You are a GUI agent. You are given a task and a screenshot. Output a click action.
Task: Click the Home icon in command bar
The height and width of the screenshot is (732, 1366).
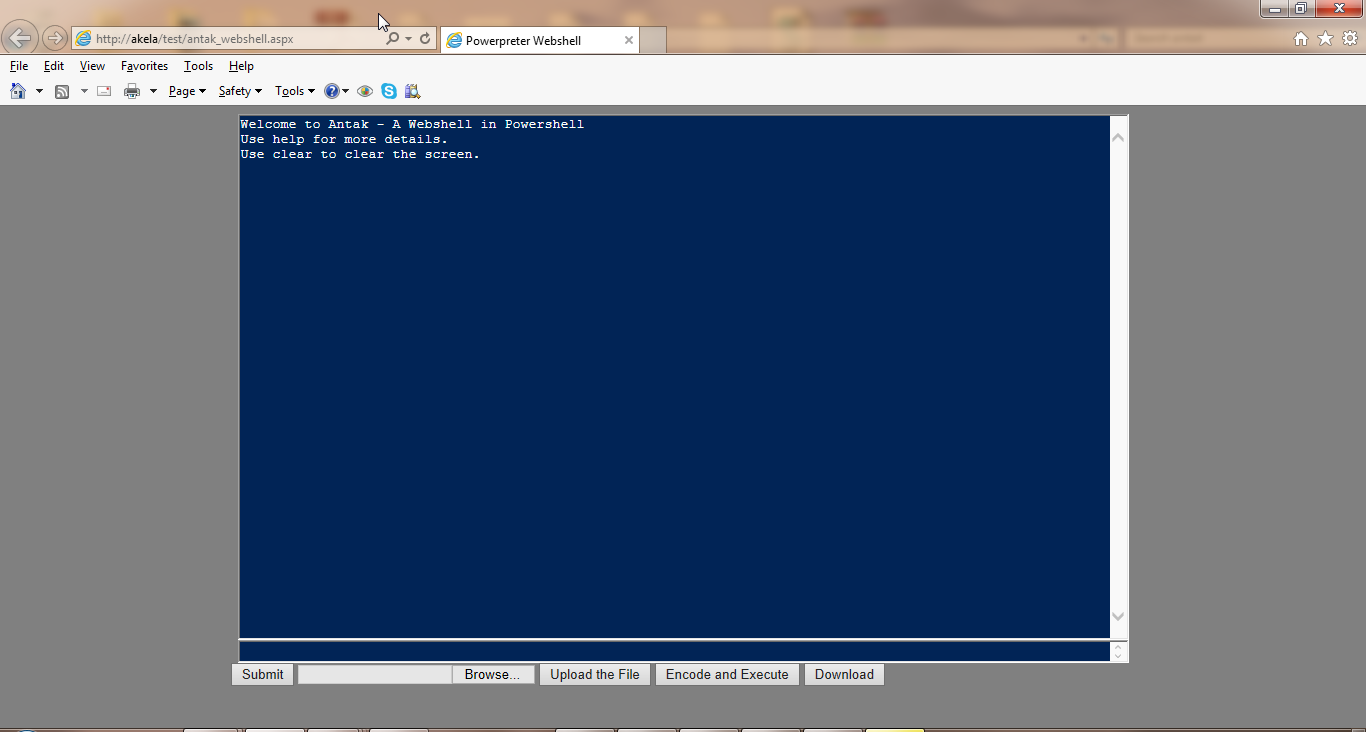(x=18, y=91)
